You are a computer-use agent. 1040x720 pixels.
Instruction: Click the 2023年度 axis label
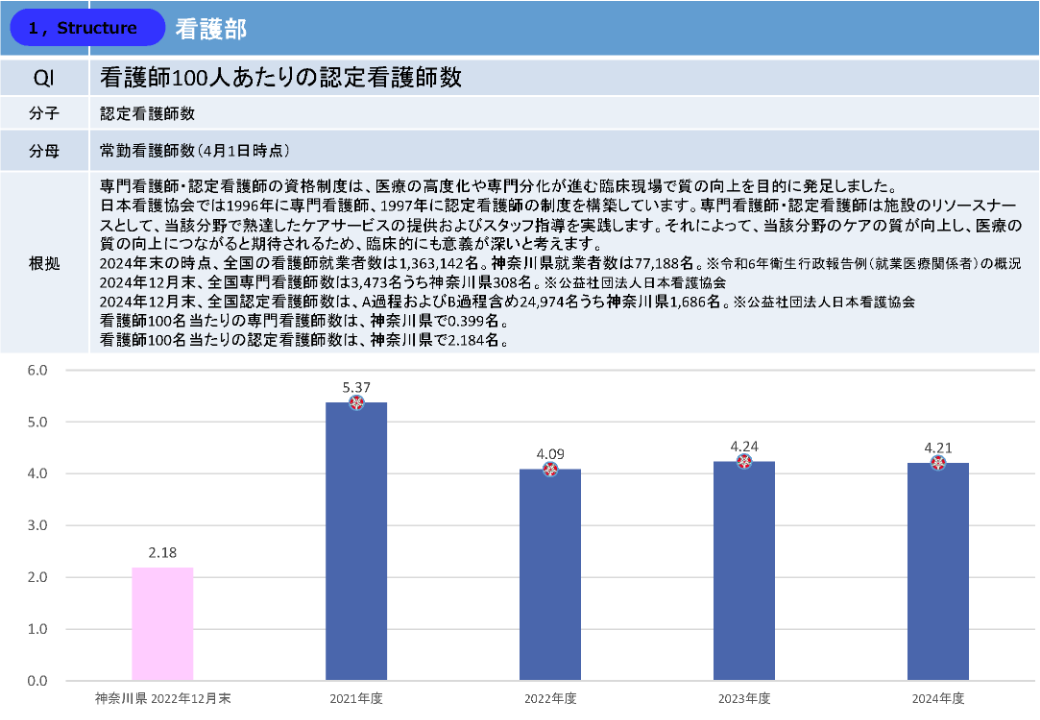[744, 698]
